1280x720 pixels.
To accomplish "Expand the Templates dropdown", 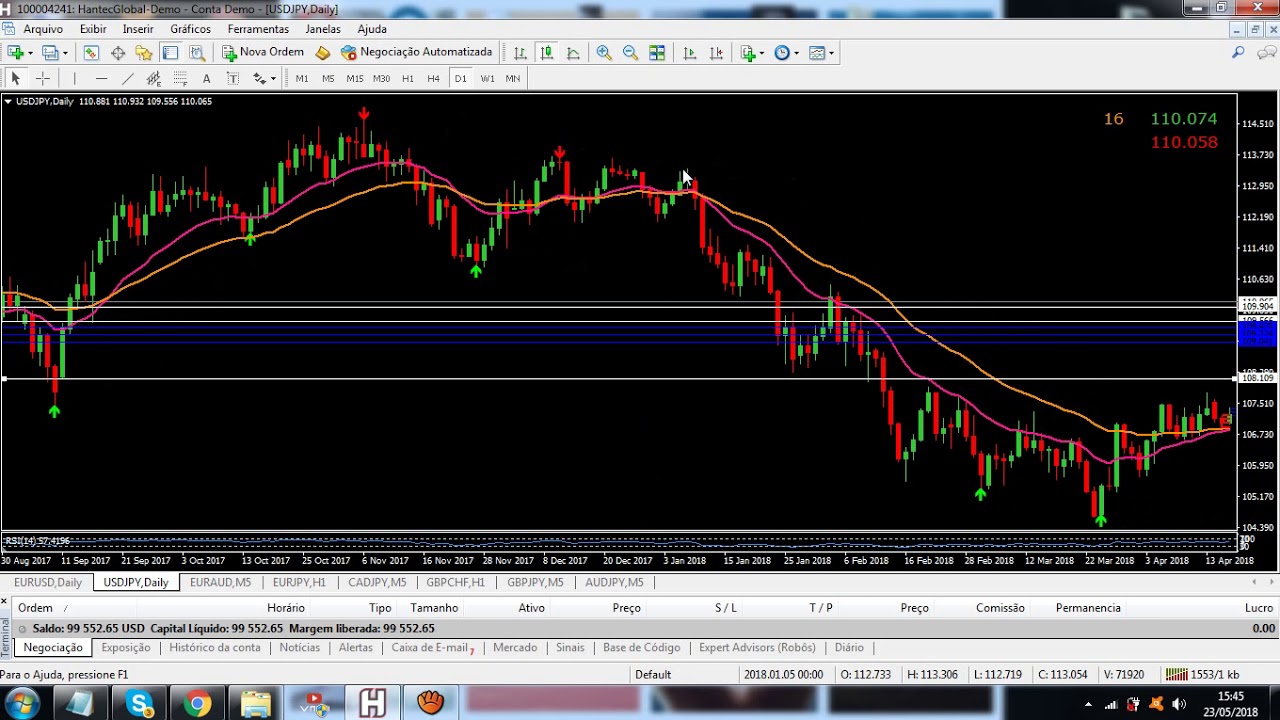I will point(830,53).
